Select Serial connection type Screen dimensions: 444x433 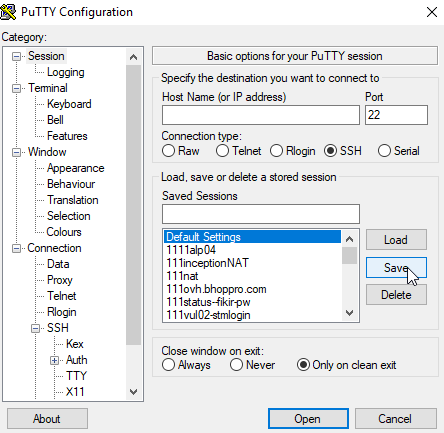point(384,151)
